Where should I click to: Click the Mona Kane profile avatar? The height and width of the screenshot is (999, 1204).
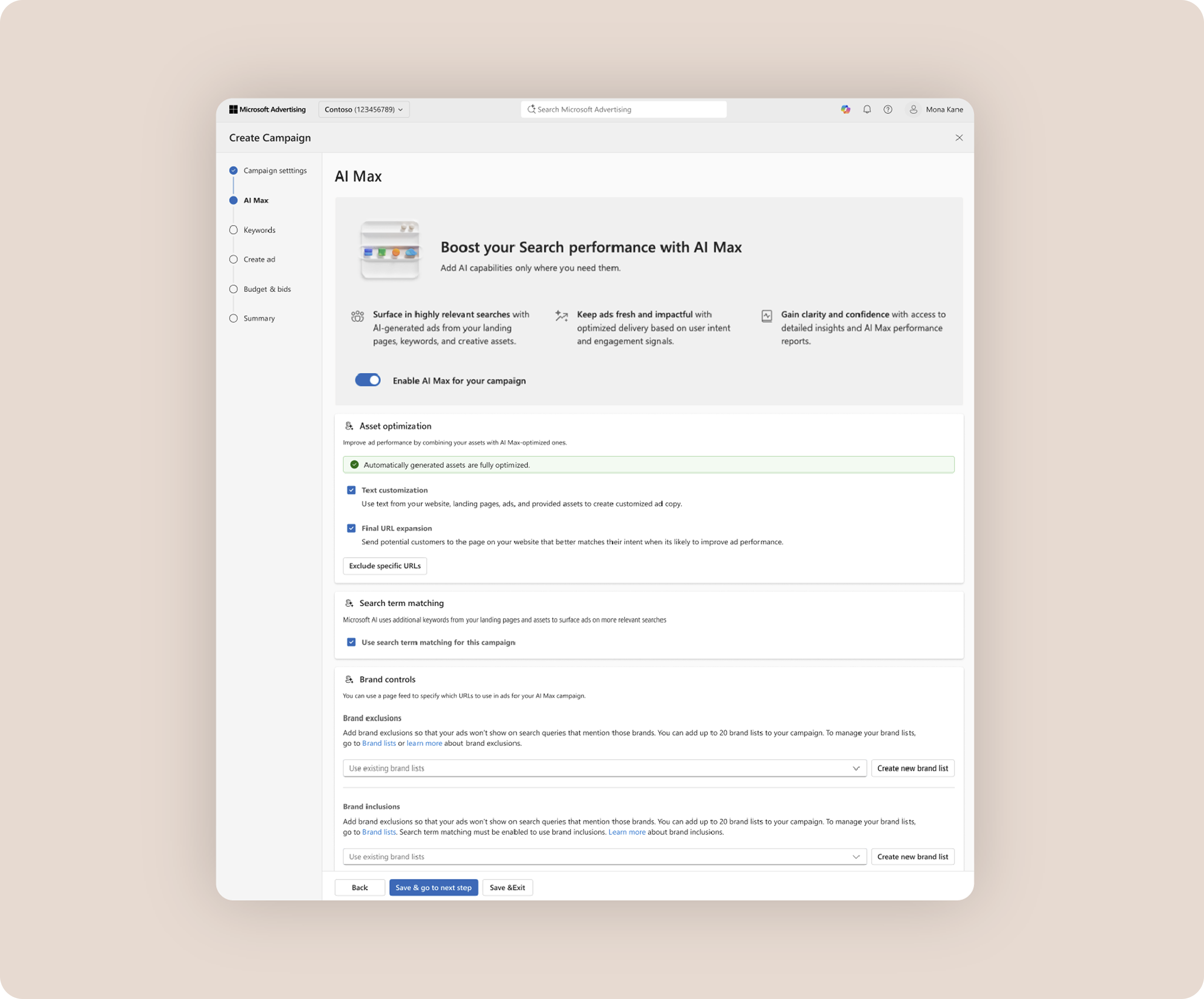click(x=913, y=110)
